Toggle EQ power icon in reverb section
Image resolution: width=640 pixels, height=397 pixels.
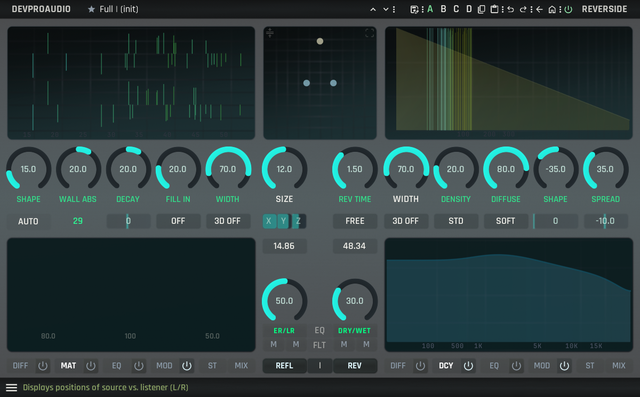(516, 366)
